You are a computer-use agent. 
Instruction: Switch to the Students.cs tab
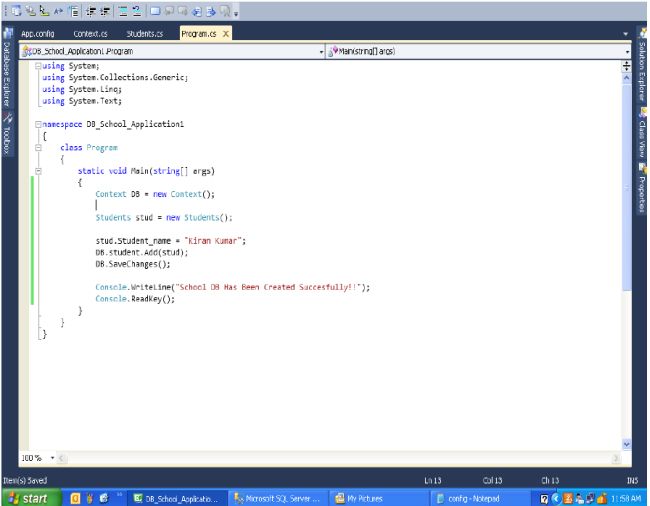coord(145,34)
